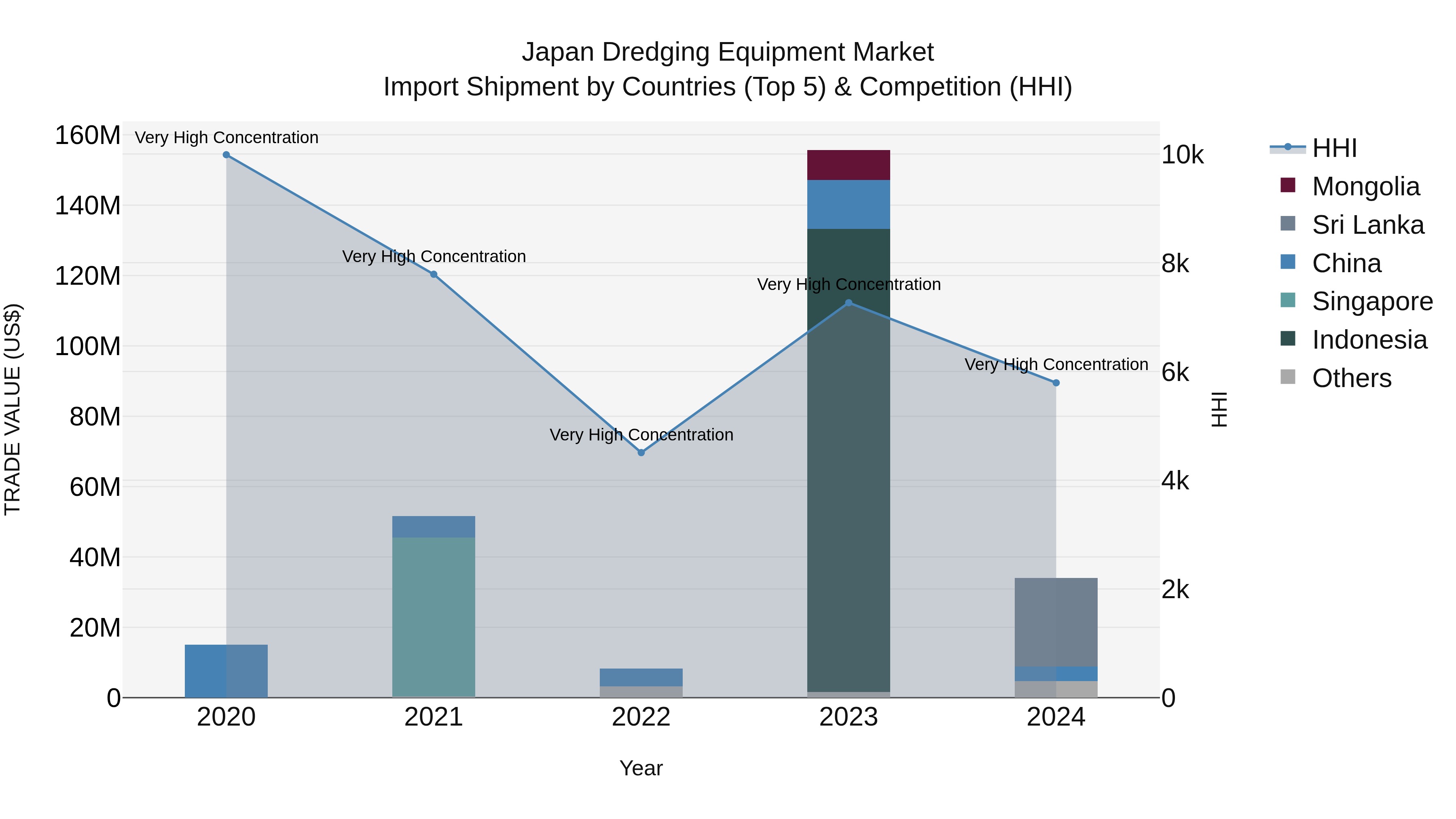Image resolution: width=1456 pixels, height=819 pixels.
Task: Click the China segment atop 2021 bar
Action: pos(434,527)
